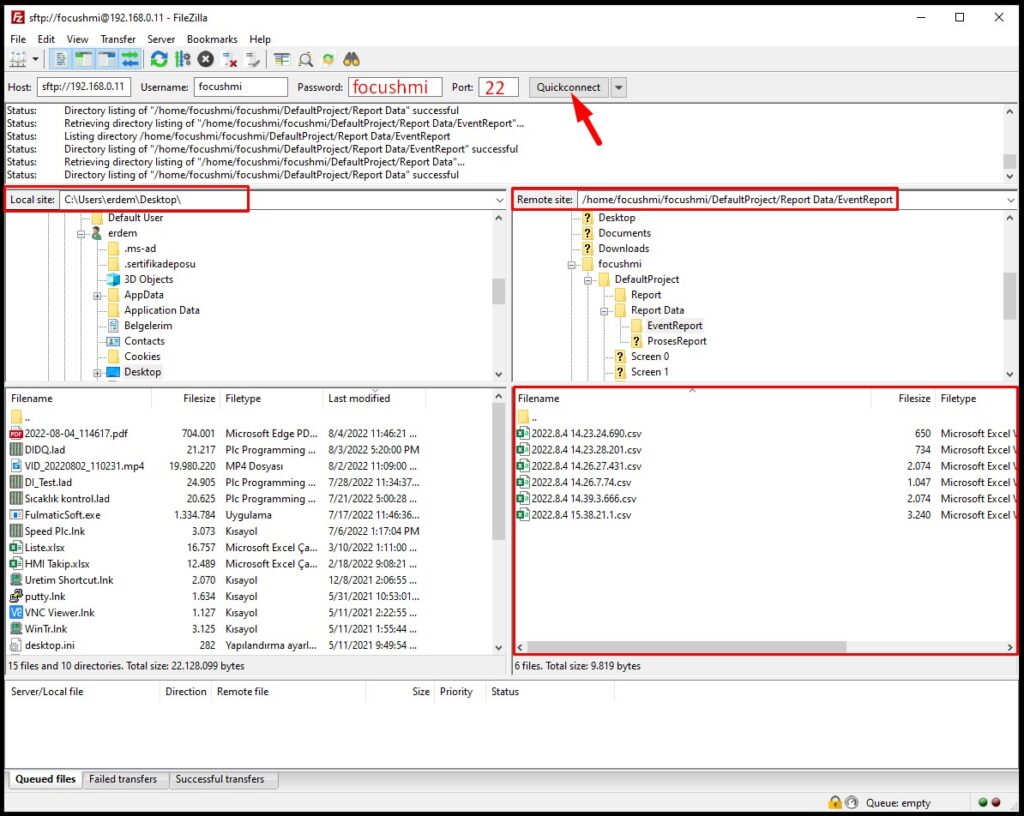Disconnect from the current server

229,59
